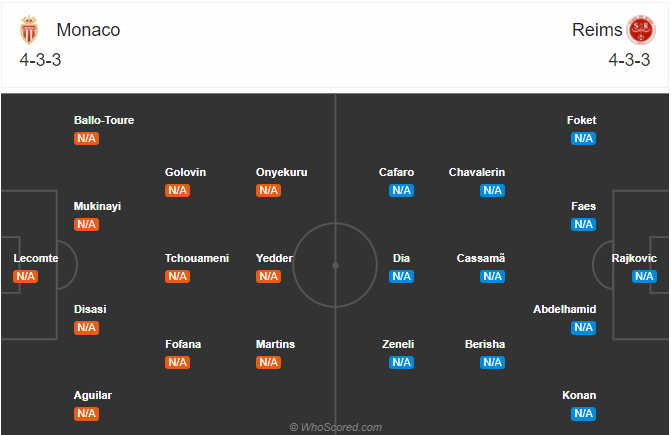Image resolution: width=671 pixels, height=435 pixels.
Task: Select player Chavalerin in Reims midfield
Action: (x=477, y=172)
